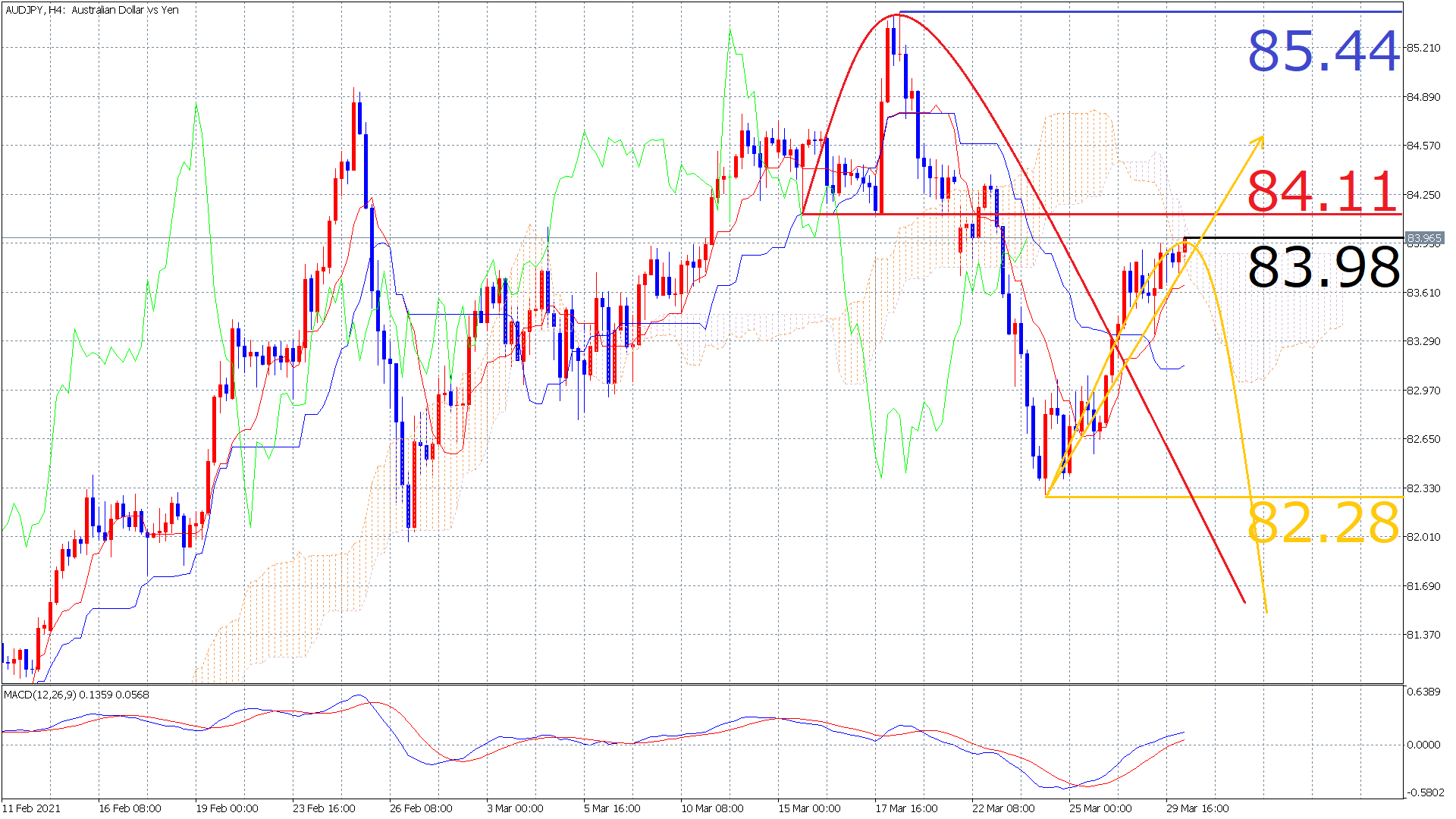Screen dimensions: 1456x819
Task: Select the black 83.98 price label
Action: [1323, 267]
